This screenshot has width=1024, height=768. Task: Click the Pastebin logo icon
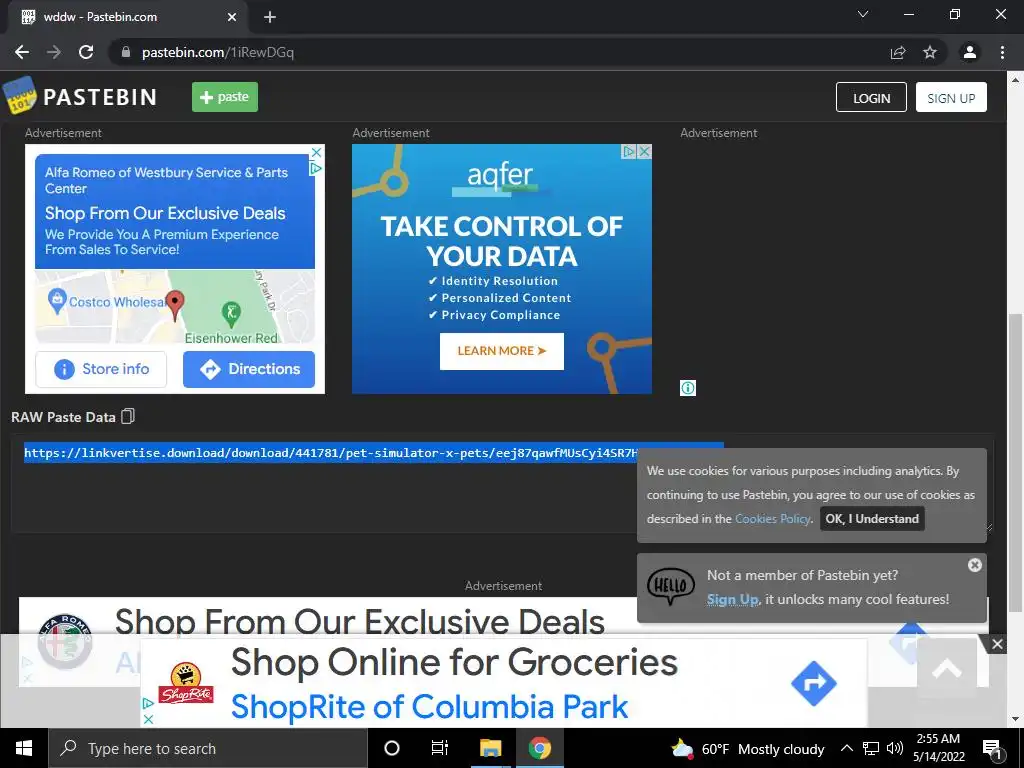(x=20, y=95)
